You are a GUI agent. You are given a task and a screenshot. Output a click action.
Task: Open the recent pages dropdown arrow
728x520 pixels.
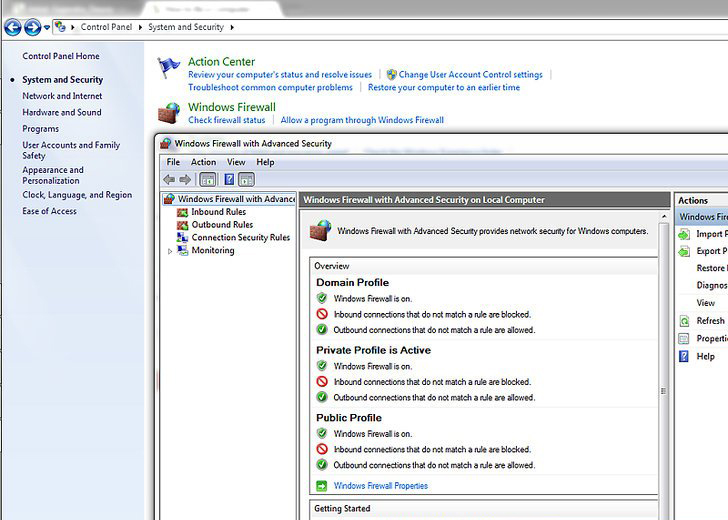(x=47, y=27)
